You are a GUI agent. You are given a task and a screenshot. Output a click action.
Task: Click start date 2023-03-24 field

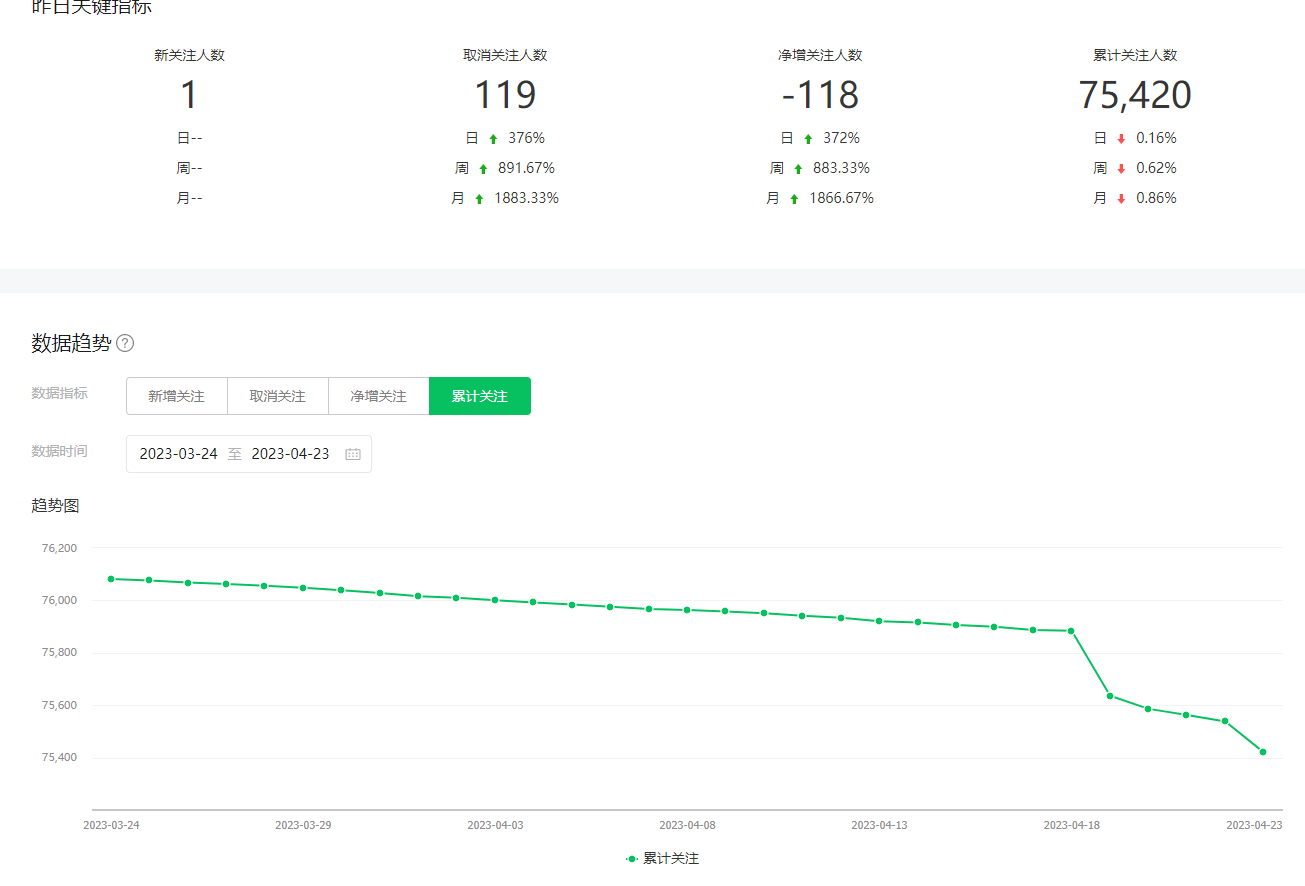tap(178, 454)
